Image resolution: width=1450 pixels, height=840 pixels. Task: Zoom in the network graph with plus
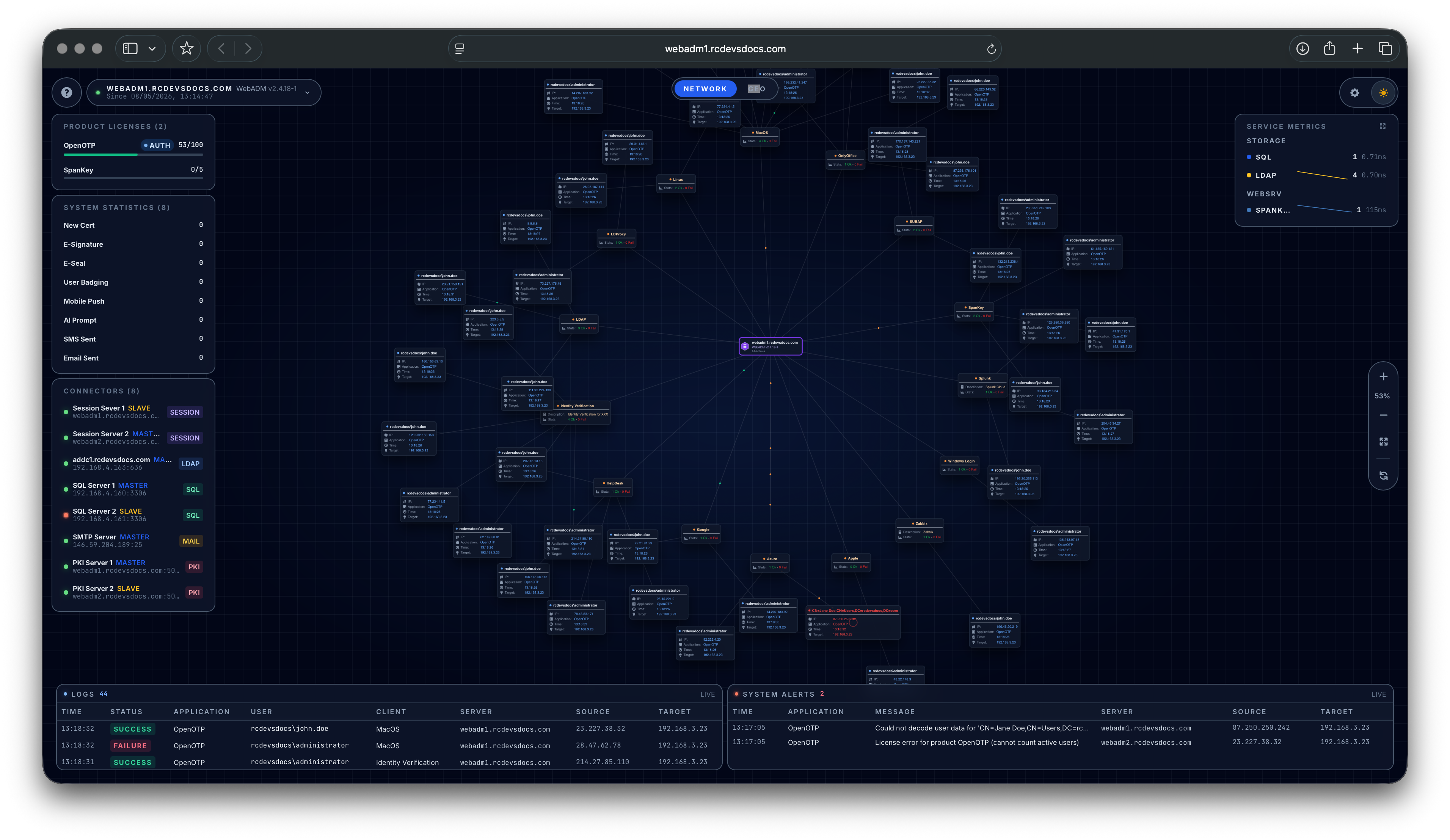(1383, 376)
